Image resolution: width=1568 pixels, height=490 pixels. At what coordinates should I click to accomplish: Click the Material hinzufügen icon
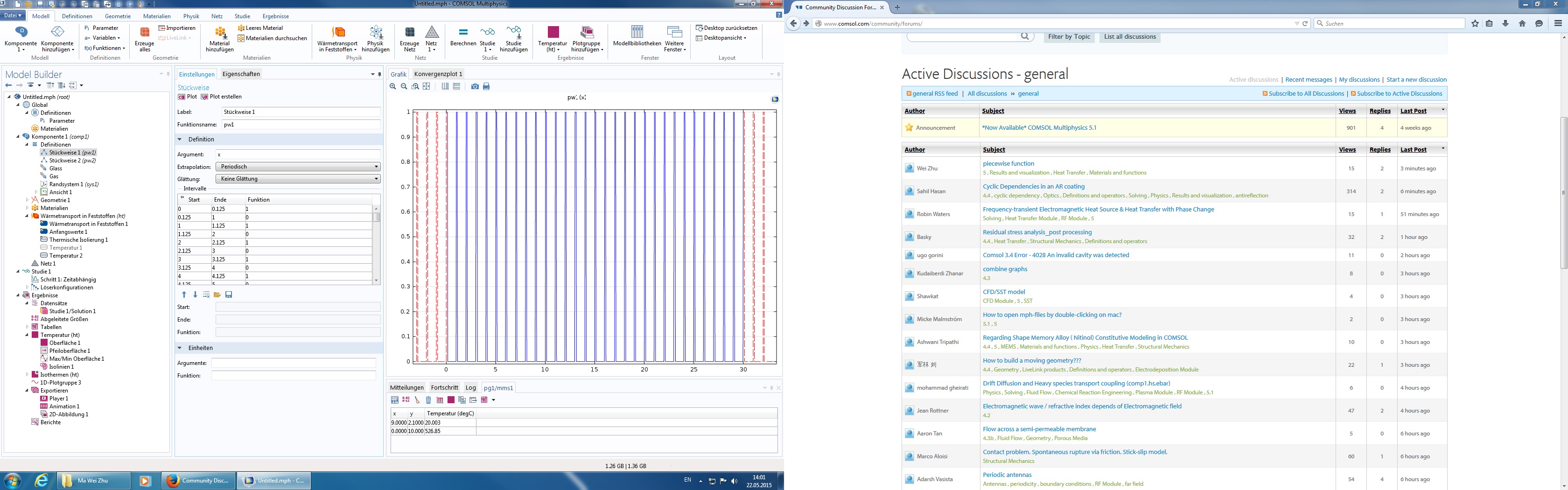coord(219,38)
